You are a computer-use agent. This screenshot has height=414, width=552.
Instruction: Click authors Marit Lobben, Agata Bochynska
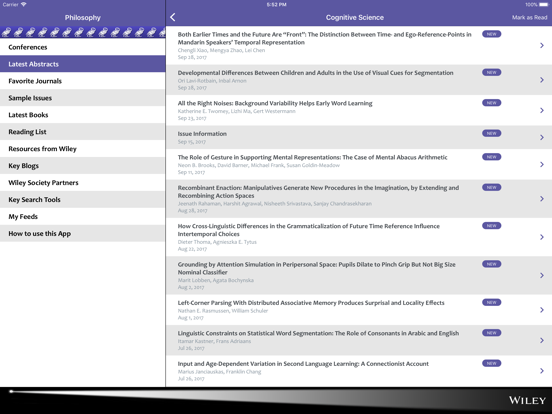click(x=215, y=280)
